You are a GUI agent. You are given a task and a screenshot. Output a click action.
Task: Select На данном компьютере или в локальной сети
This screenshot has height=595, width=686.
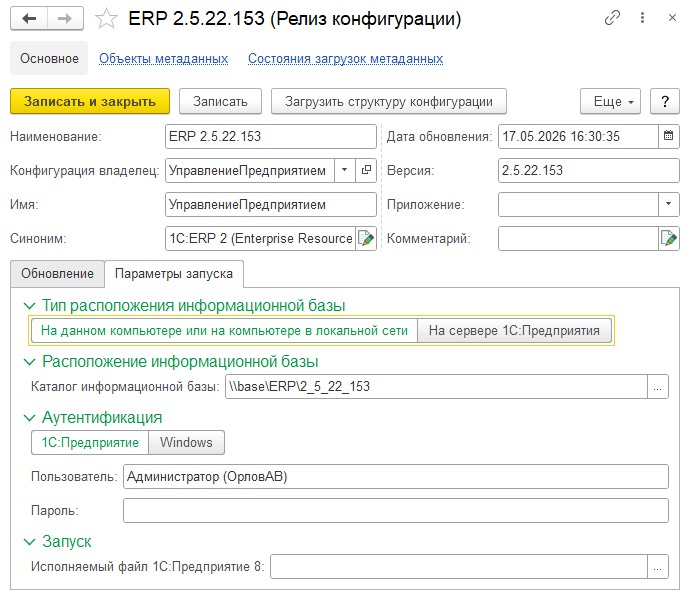pos(224,330)
